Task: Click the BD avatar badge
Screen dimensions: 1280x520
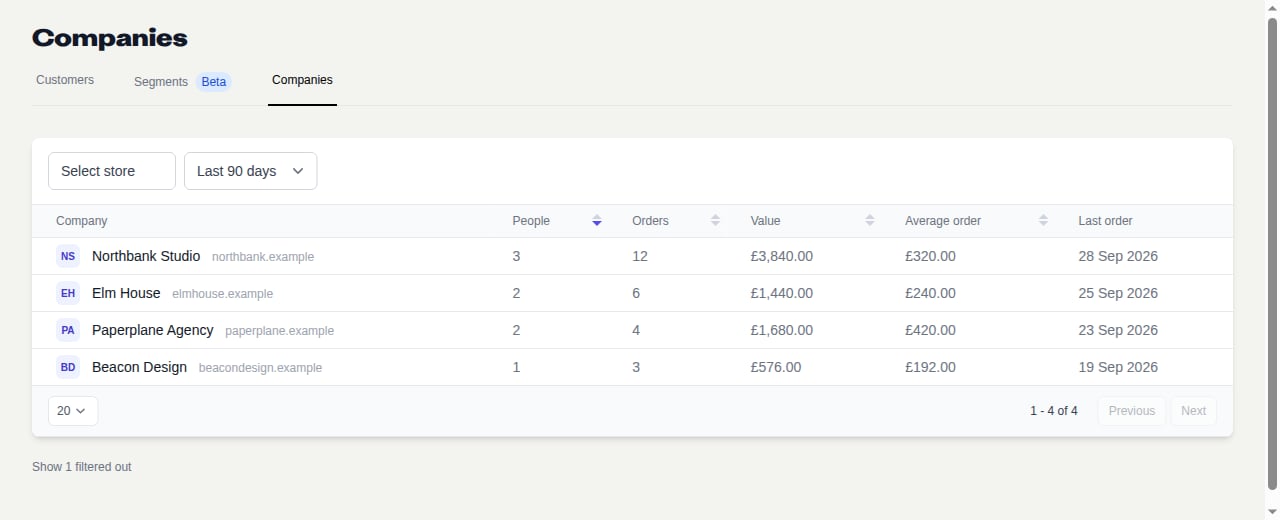Action: (x=68, y=367)
